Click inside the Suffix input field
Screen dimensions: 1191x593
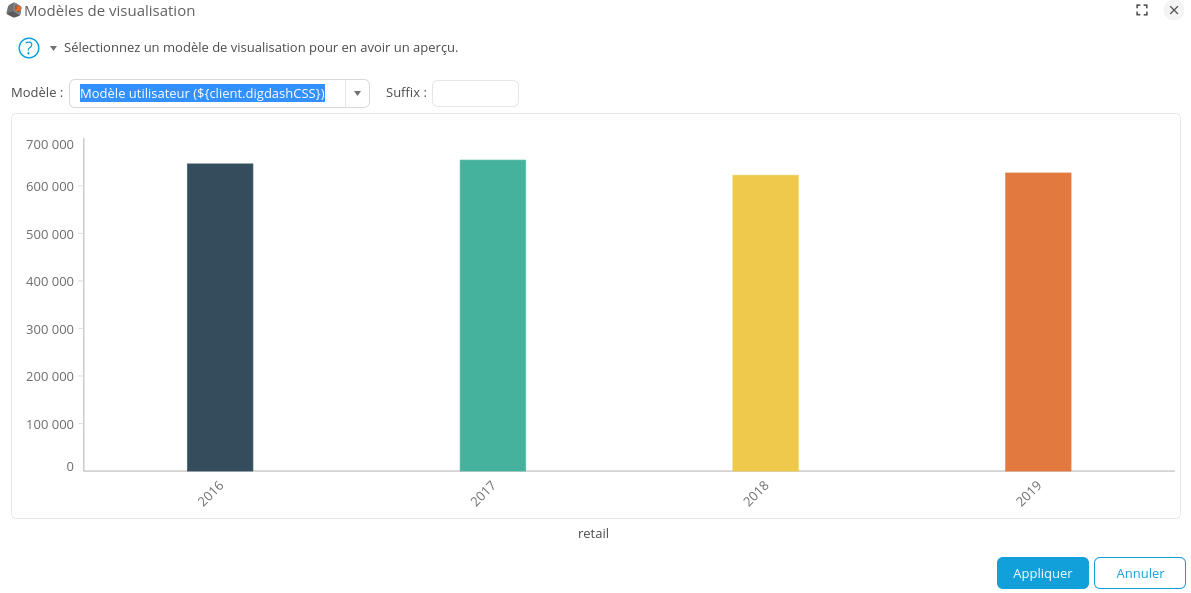pyautogui.click(x=475, y=93)
